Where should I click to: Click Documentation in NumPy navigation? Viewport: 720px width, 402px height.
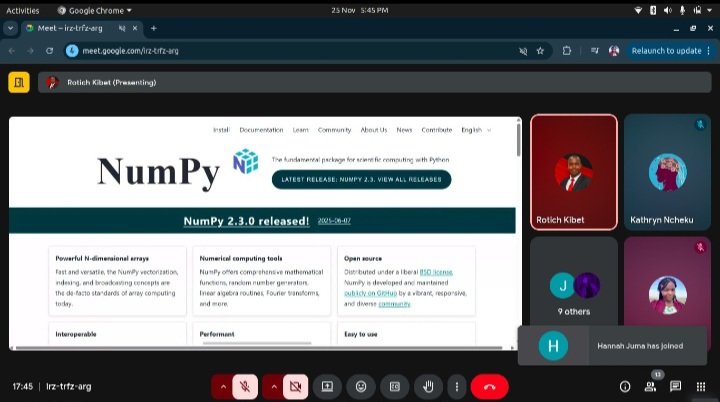click(x=261, y=130)
